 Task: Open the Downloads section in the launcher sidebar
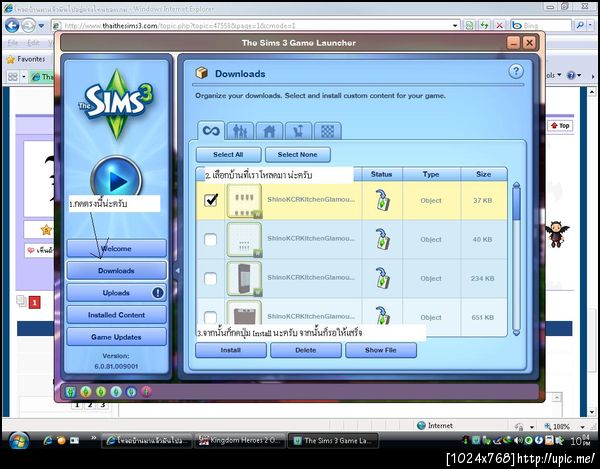[x=117, y=270]
